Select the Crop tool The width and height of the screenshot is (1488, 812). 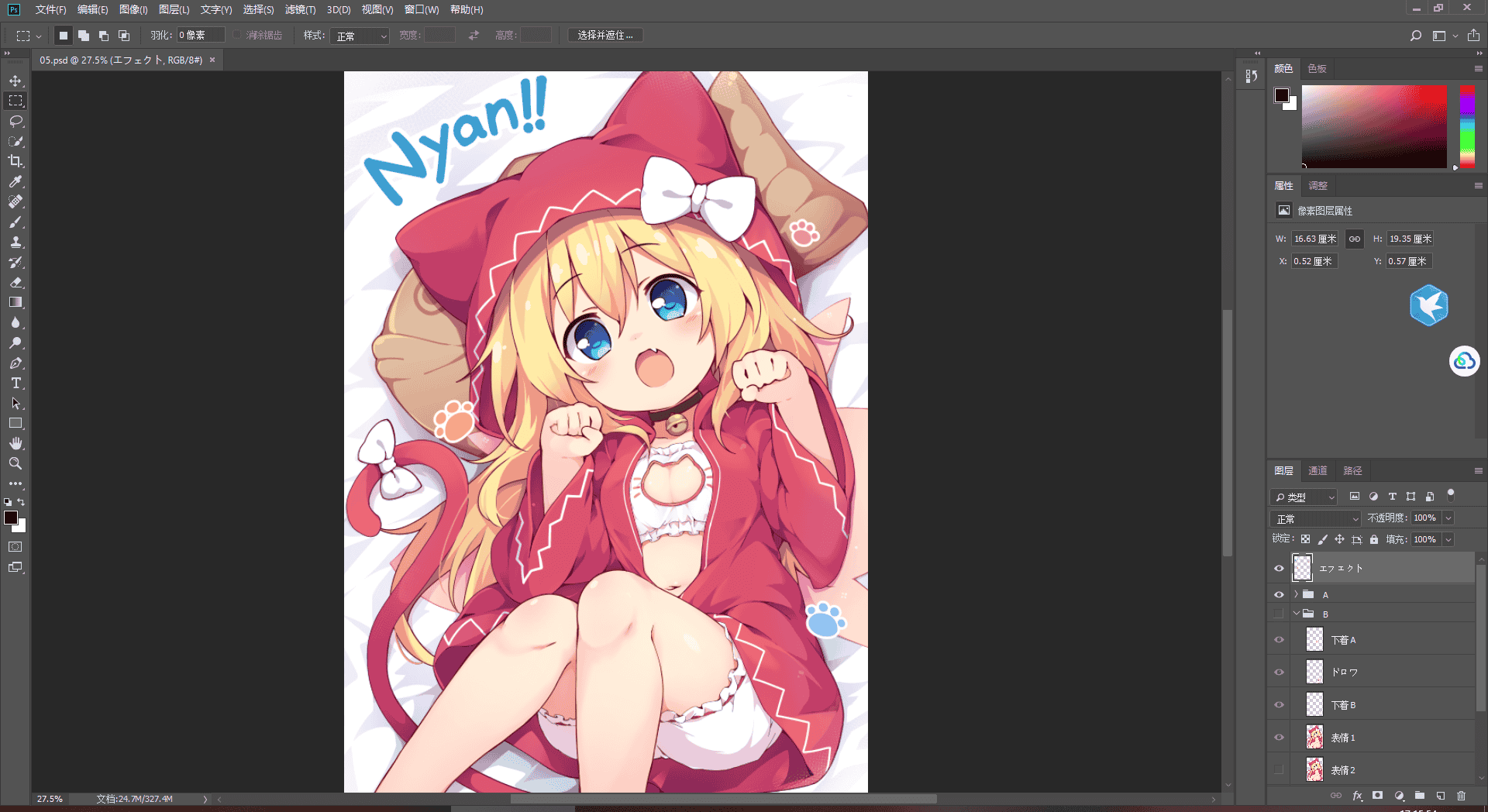coord(15,161)
